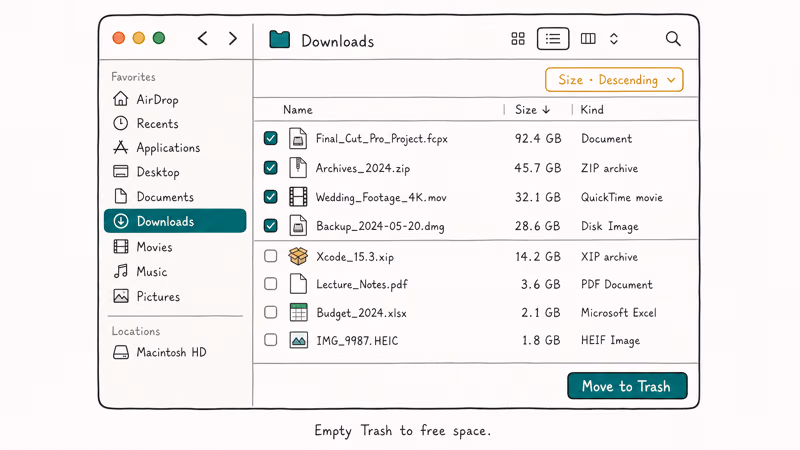Click the 92.4 GB size value

538,138
